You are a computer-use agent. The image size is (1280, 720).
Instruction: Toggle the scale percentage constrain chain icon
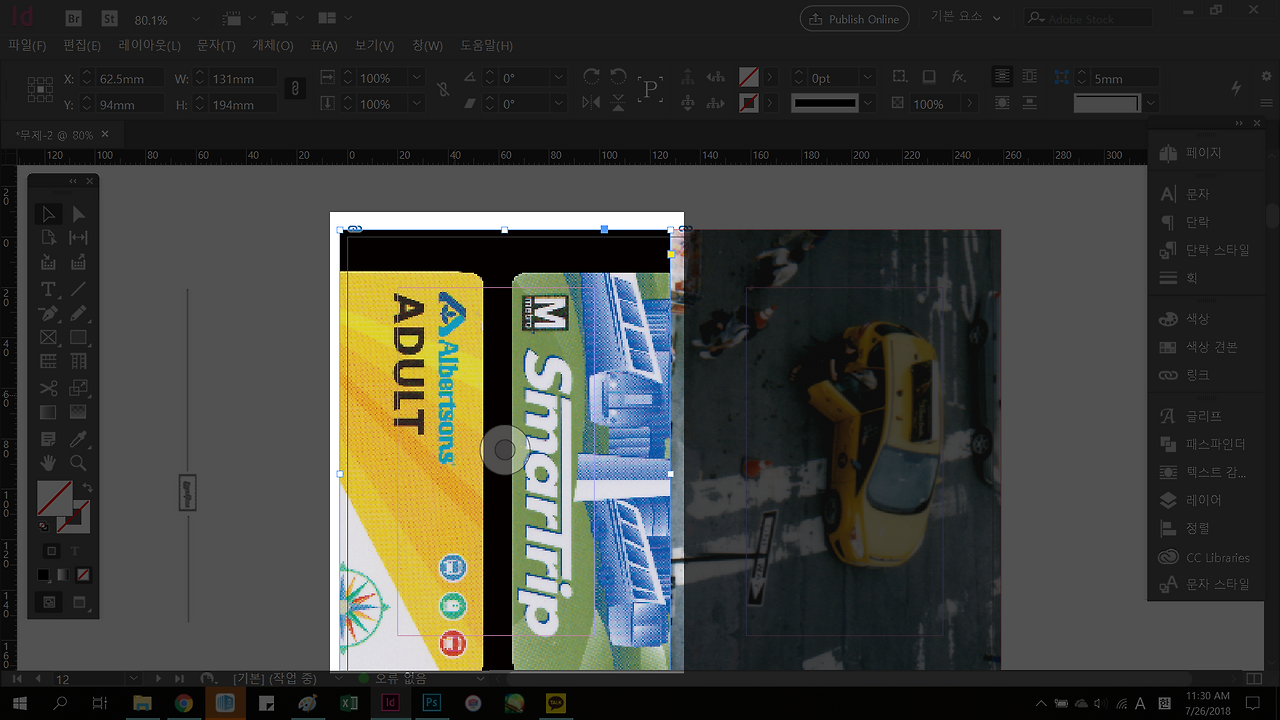443,90
